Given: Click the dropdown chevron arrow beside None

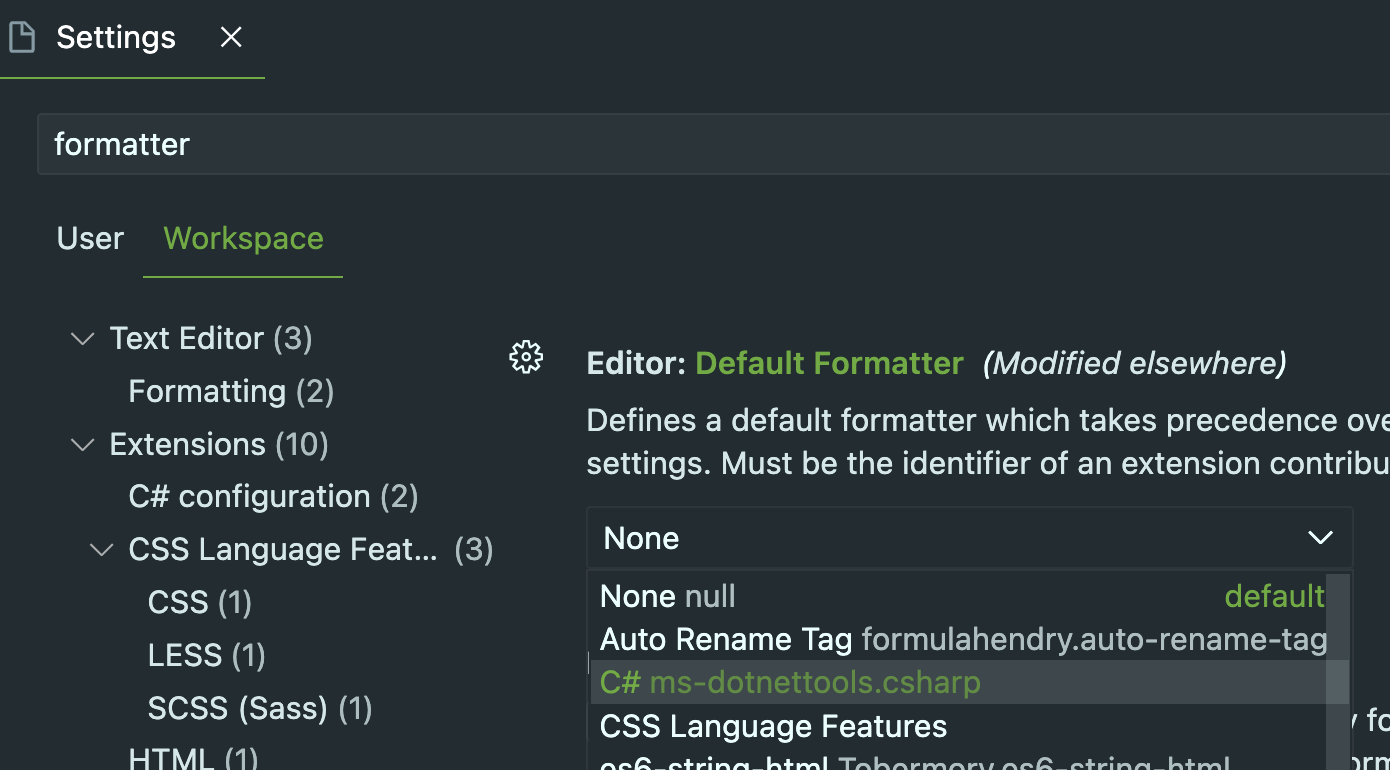Looking at the screenshot, I should pos(1320,538).
